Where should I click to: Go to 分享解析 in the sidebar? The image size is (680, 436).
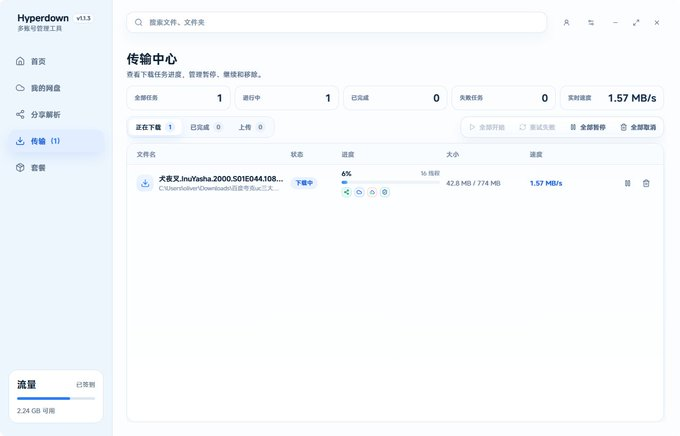tap(56, 115)
